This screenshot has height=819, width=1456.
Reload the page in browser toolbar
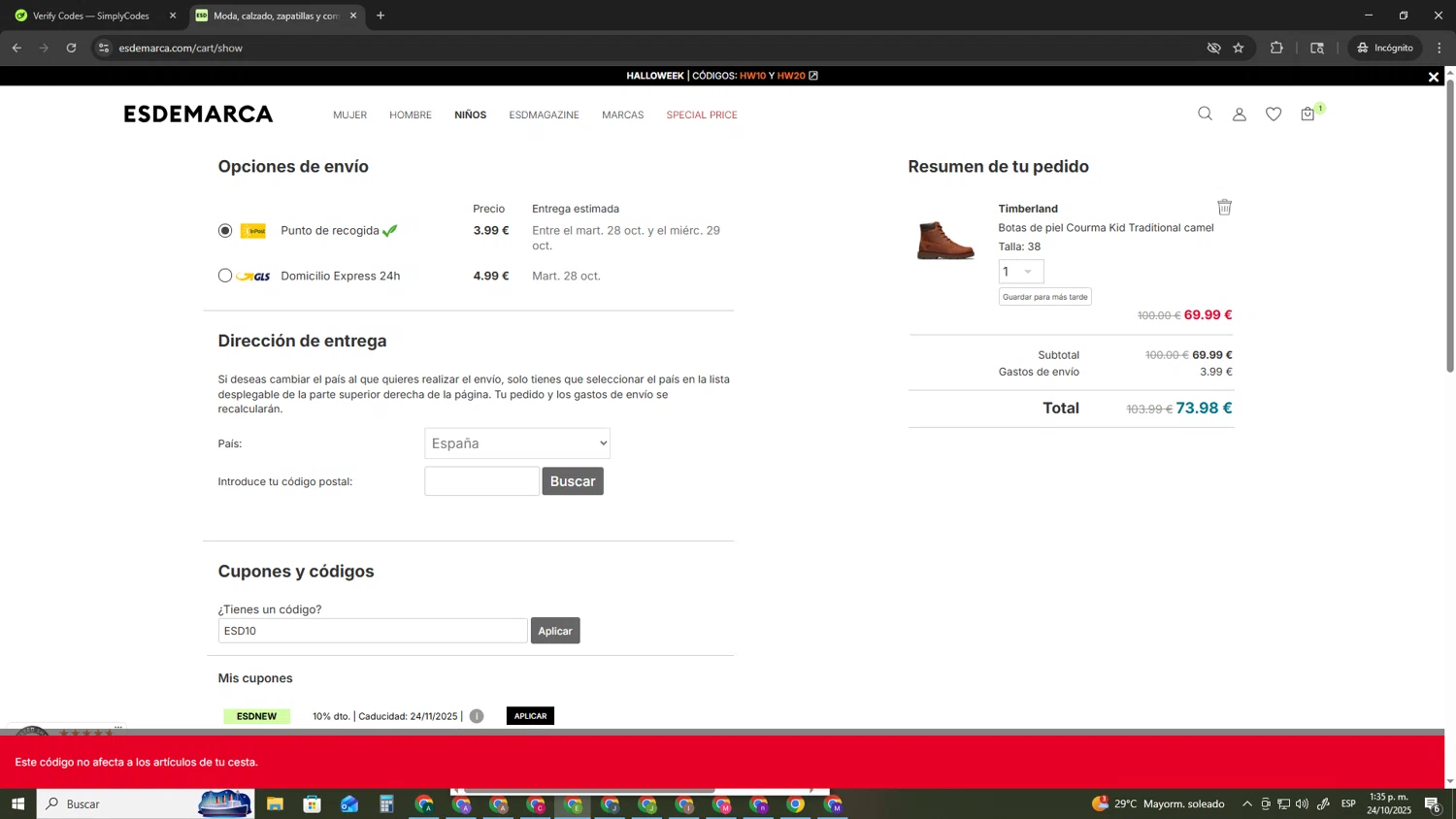[71, 48]
